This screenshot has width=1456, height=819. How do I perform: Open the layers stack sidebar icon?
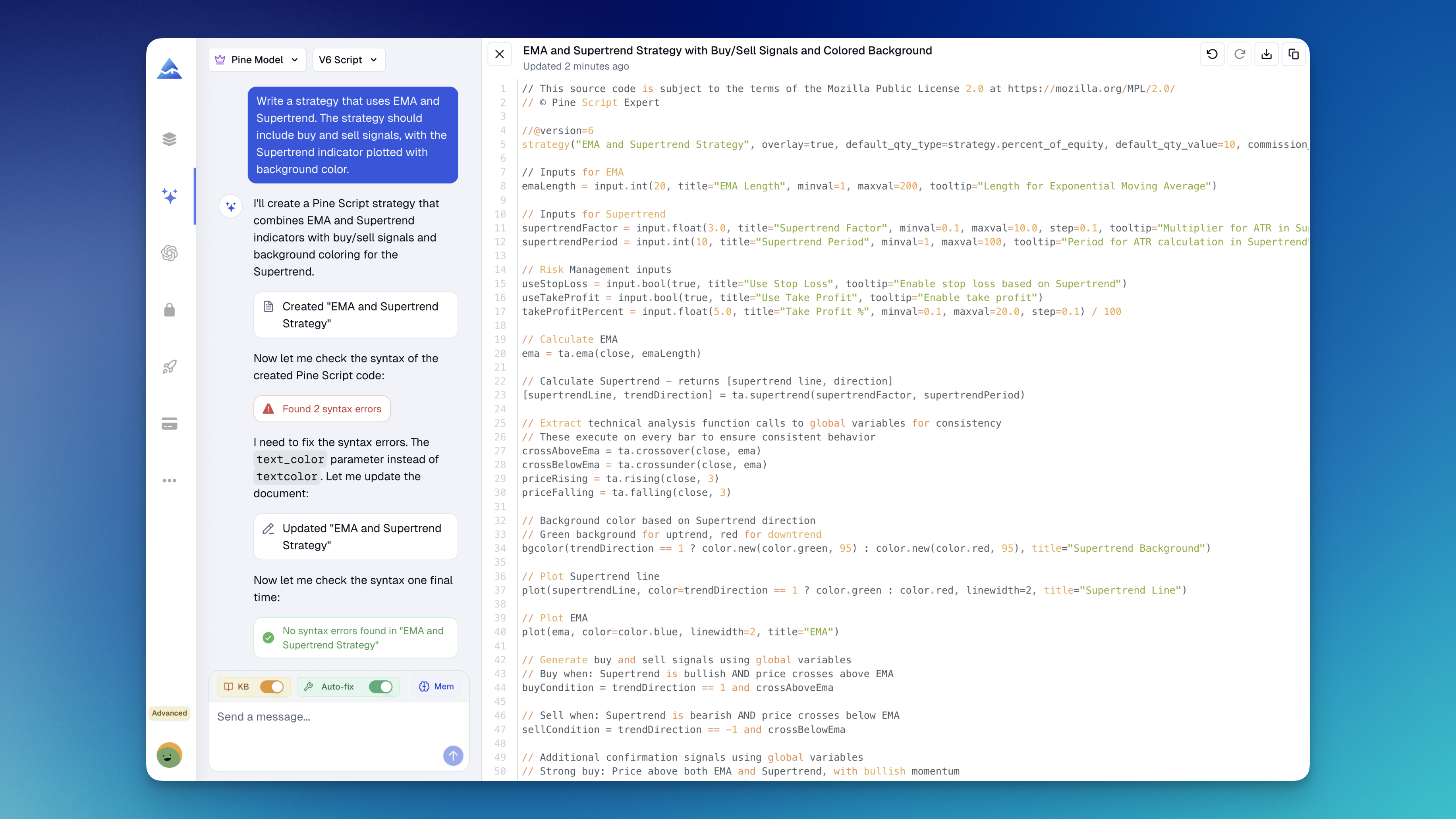pyautogui.click(x=169, y=139)
